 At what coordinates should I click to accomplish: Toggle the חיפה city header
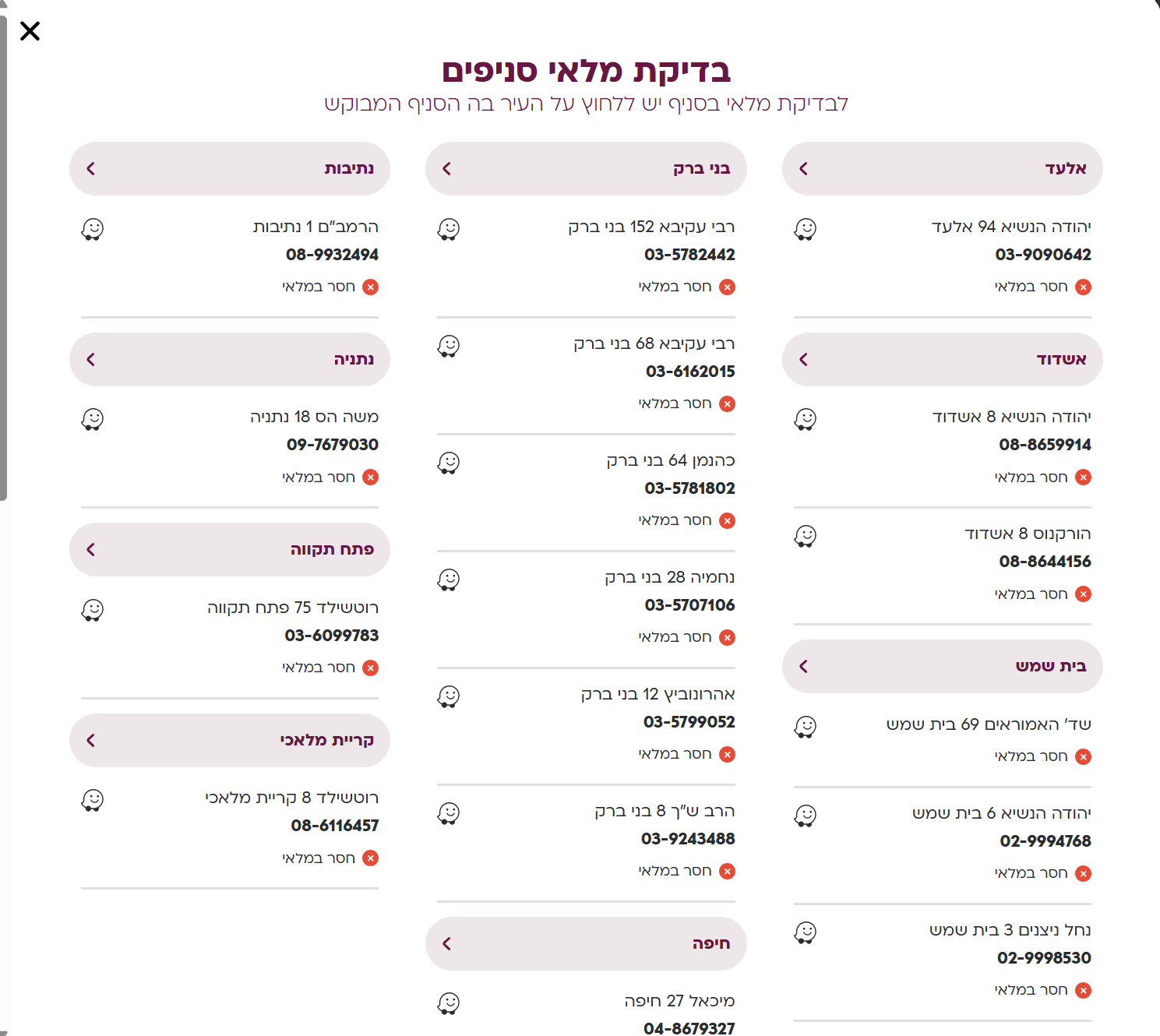click(x=586, y=943)
